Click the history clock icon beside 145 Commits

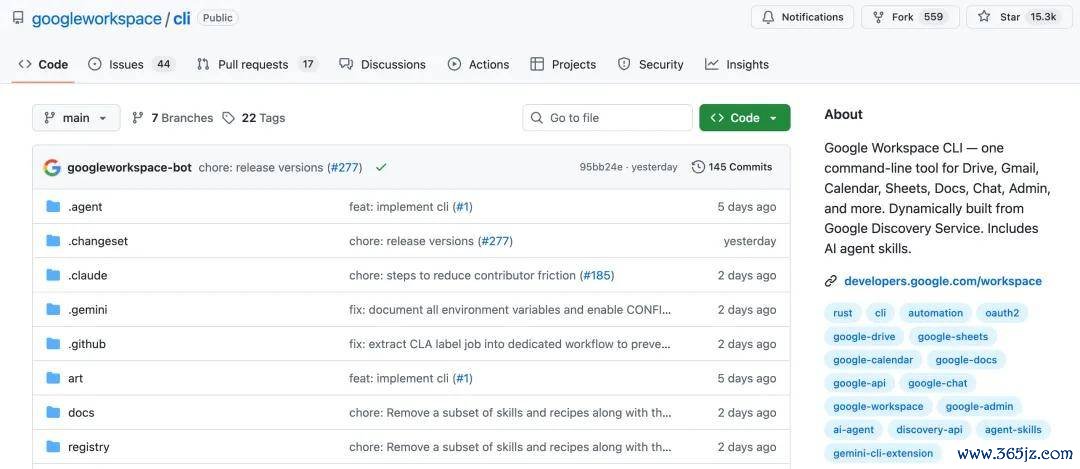click(698, 167)
